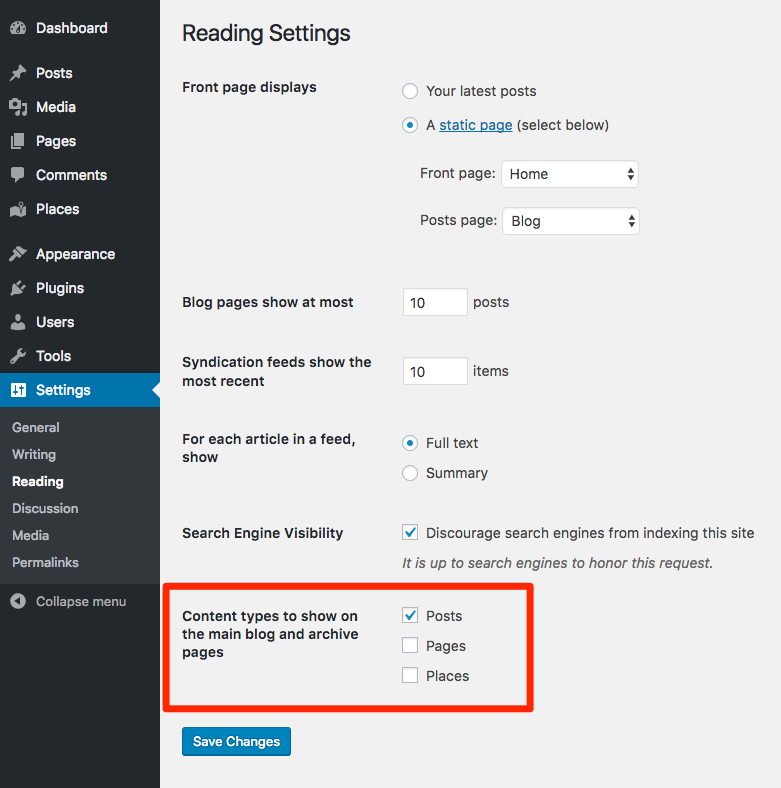Go to Media settings submenu under Settings
The height and width of the screenshot is (788, 781).
(31, 536)
